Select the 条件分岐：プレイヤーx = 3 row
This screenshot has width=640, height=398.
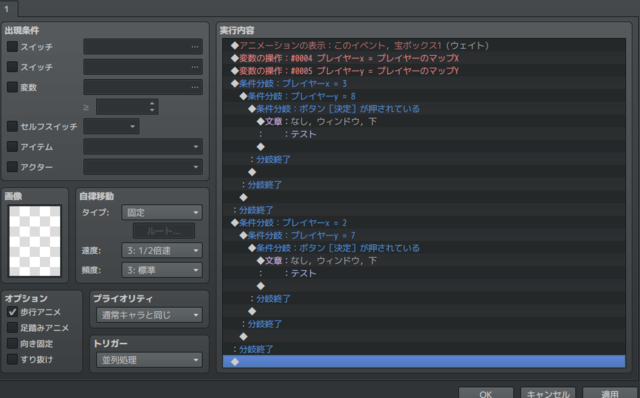[424, 83]
